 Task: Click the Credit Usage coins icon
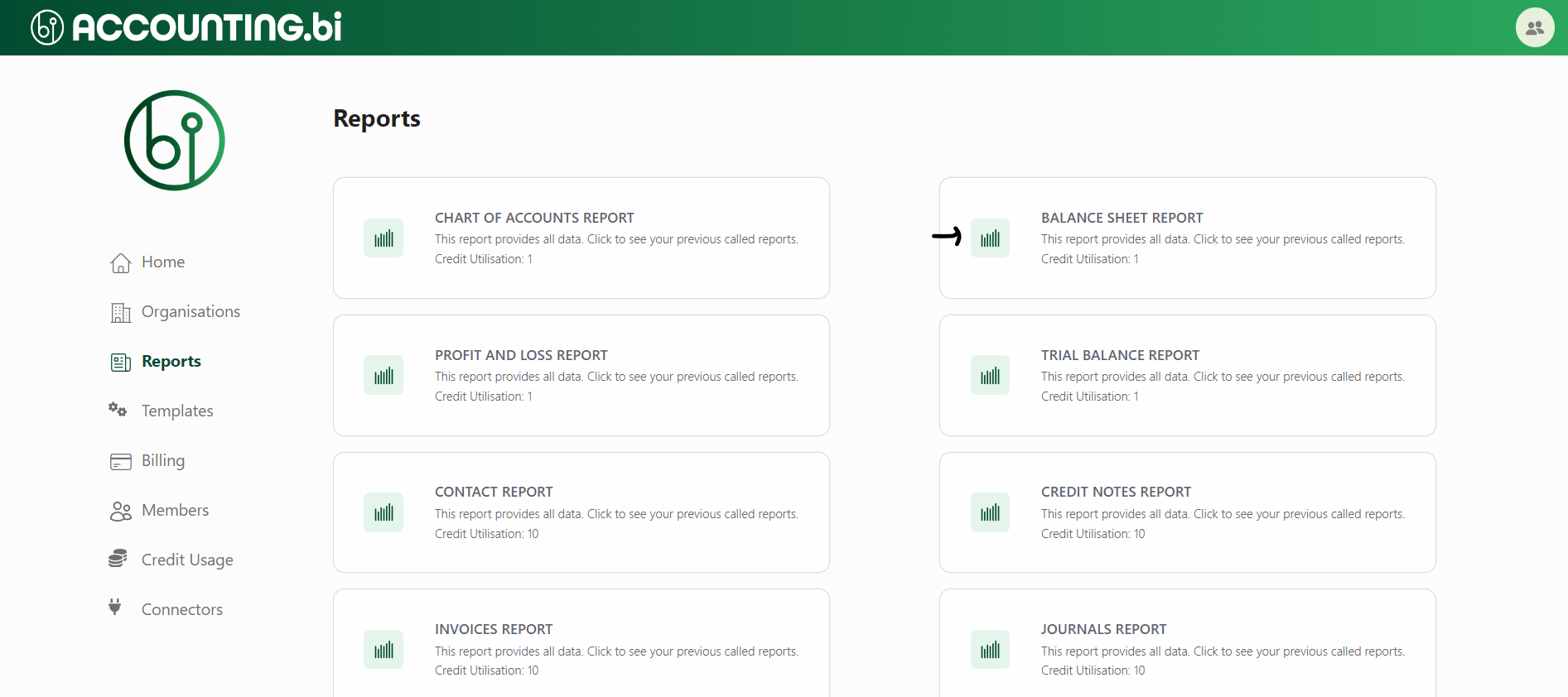(x=118, y=558)
